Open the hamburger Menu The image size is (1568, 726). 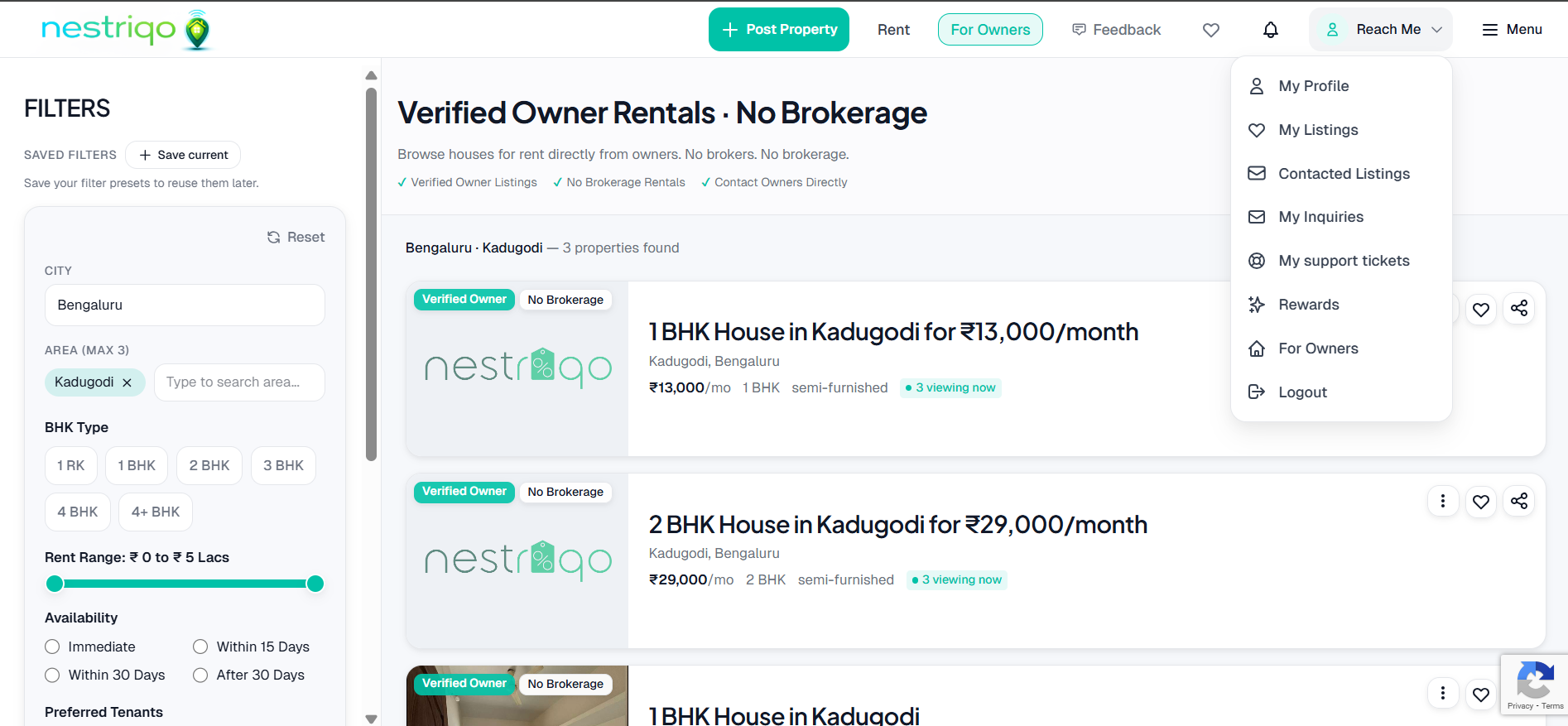click(x=1512, y=30)
